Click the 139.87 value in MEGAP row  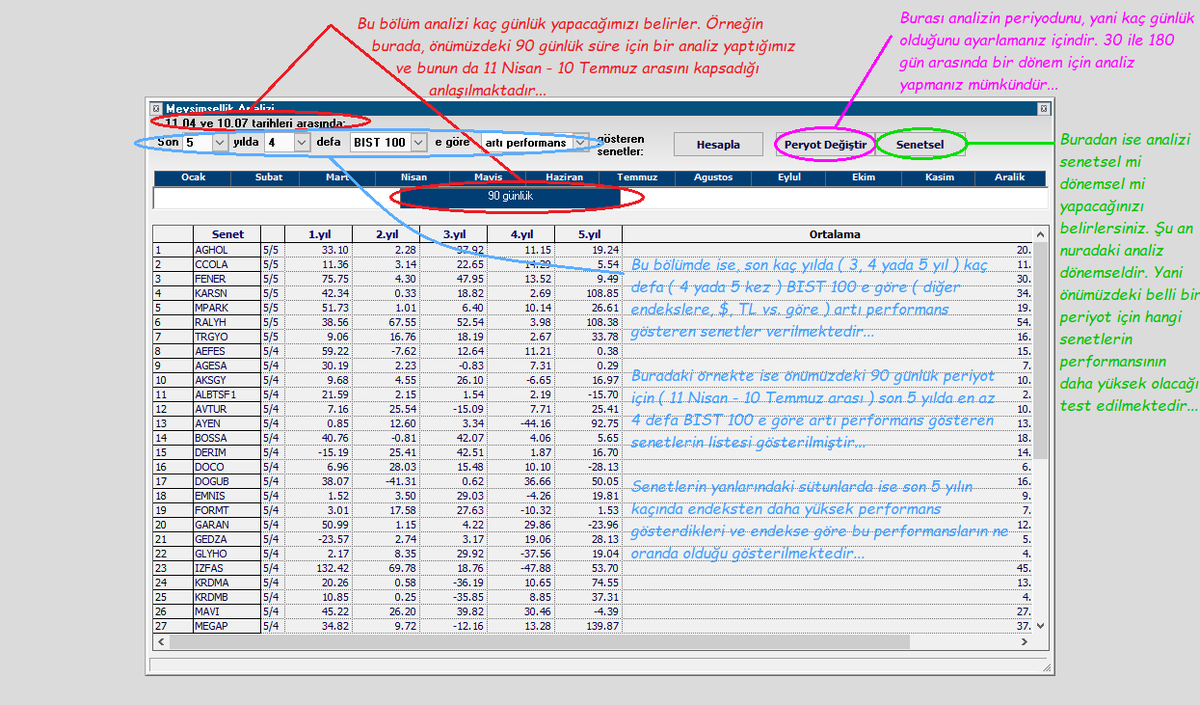click(601, 626)
